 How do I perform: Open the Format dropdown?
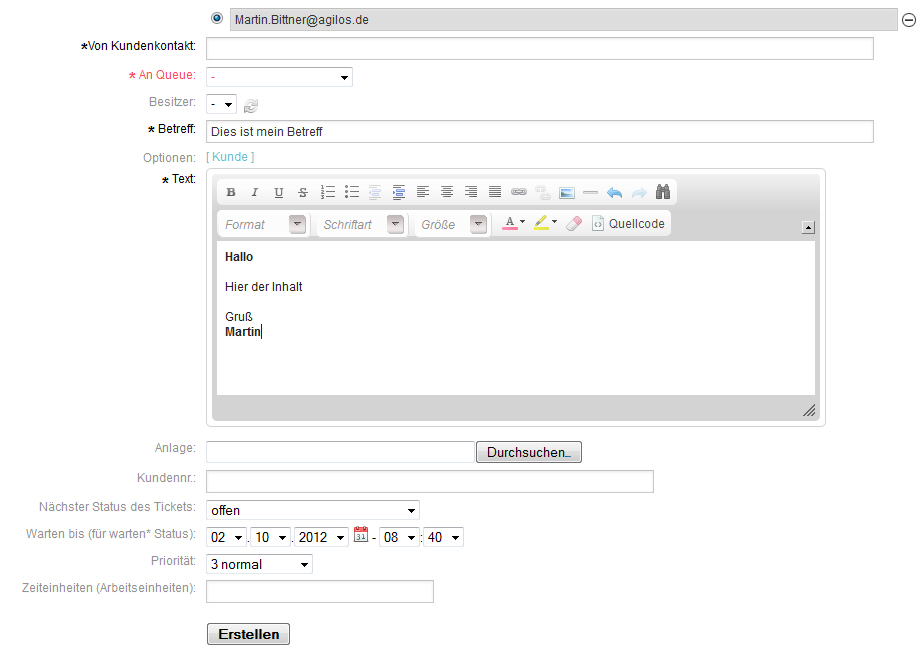point(265,224)
